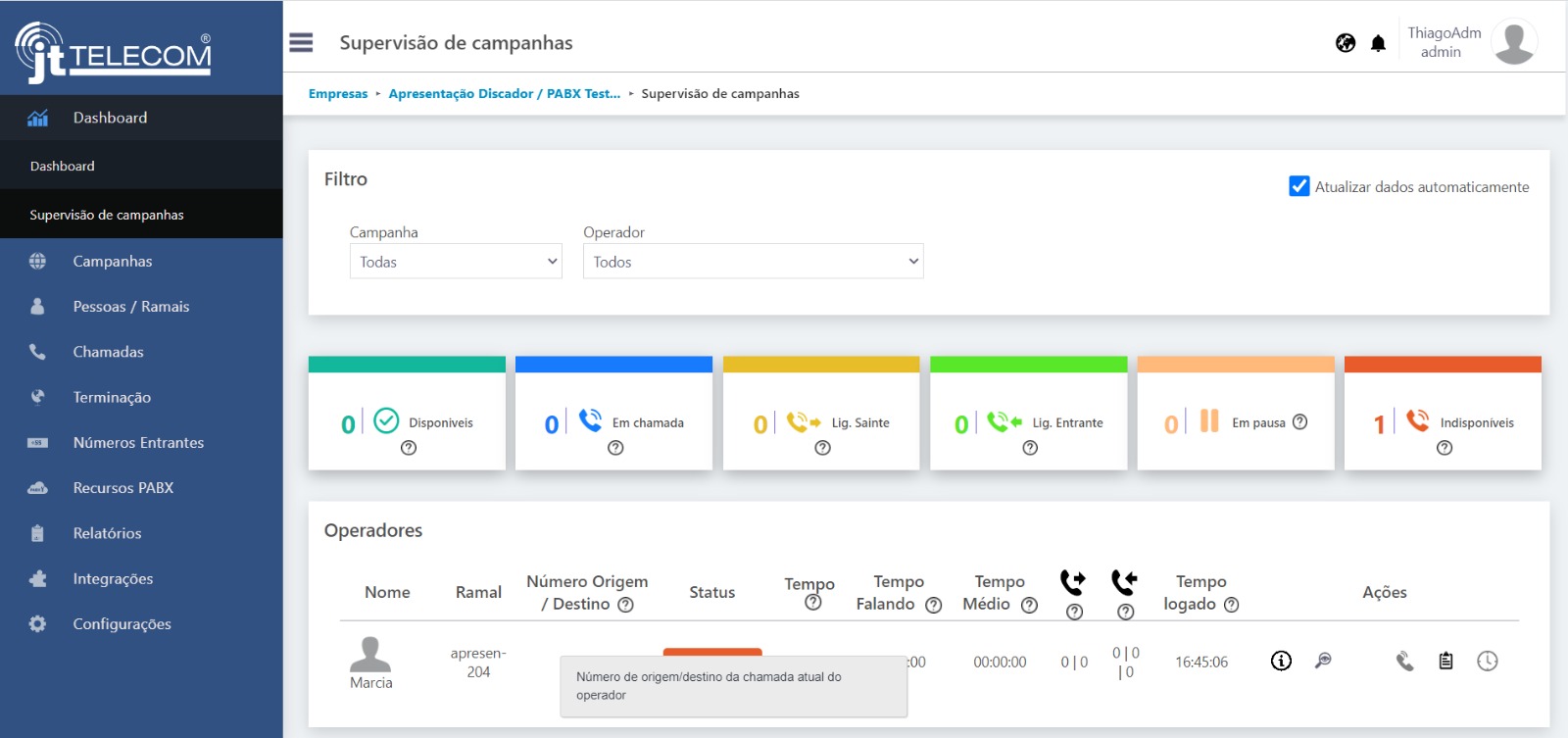Click operator Marcia's avatar
The image size is (1568, 738).
click(370, 654)
